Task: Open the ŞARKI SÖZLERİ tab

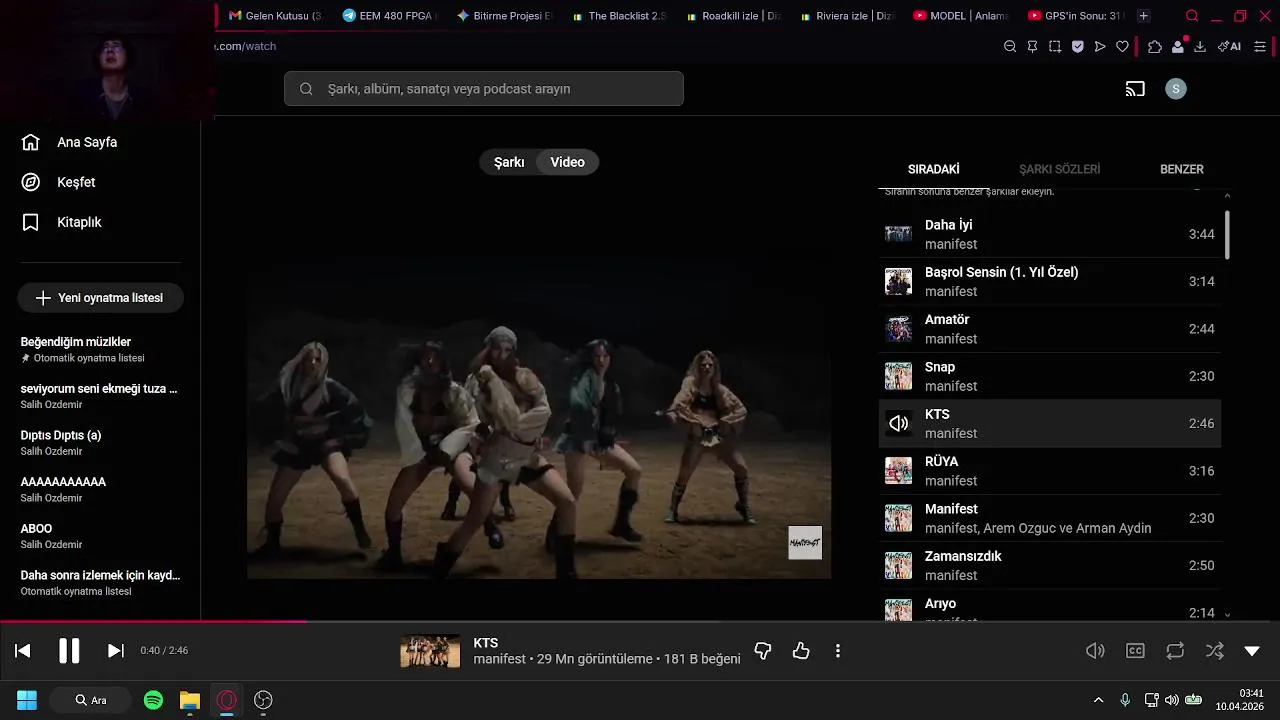Action: click(1060, 169)
